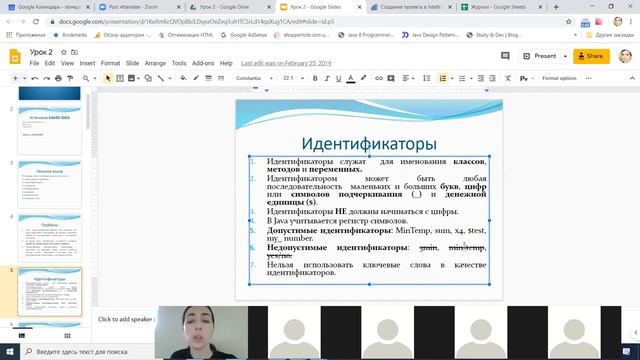Activate the paint format tool
The width and height of the screenshot is (640, 360).
click(x=70, y=78)
